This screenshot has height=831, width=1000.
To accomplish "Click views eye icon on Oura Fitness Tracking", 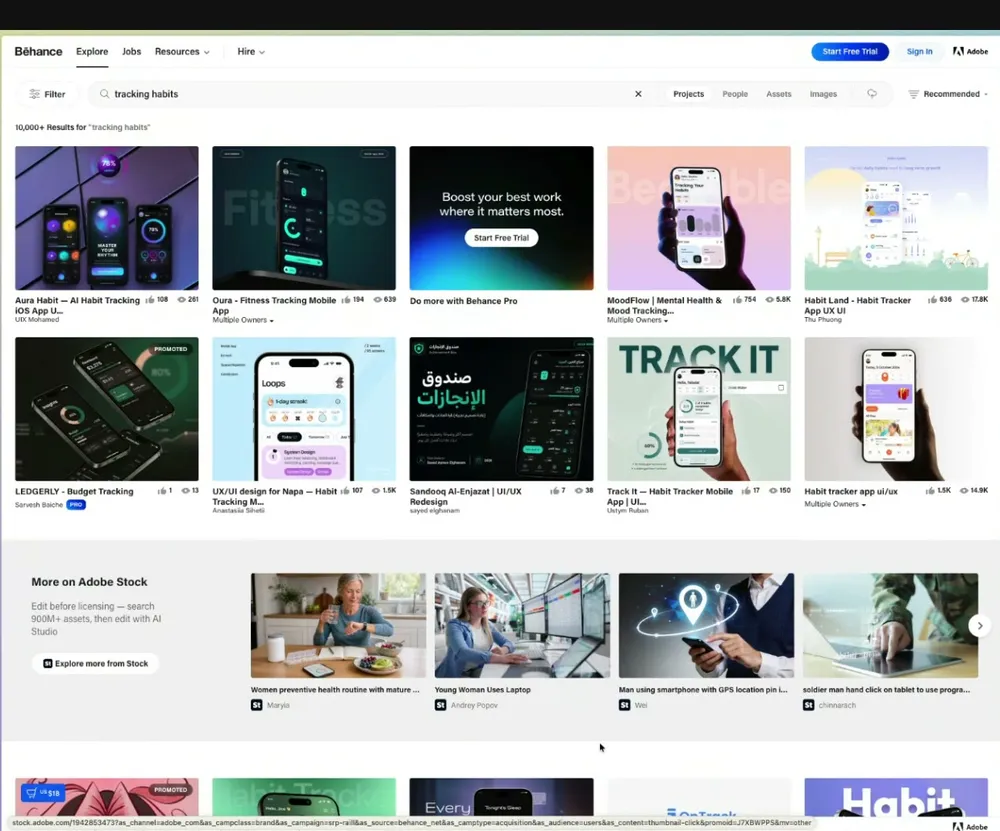I will [378, 300].
